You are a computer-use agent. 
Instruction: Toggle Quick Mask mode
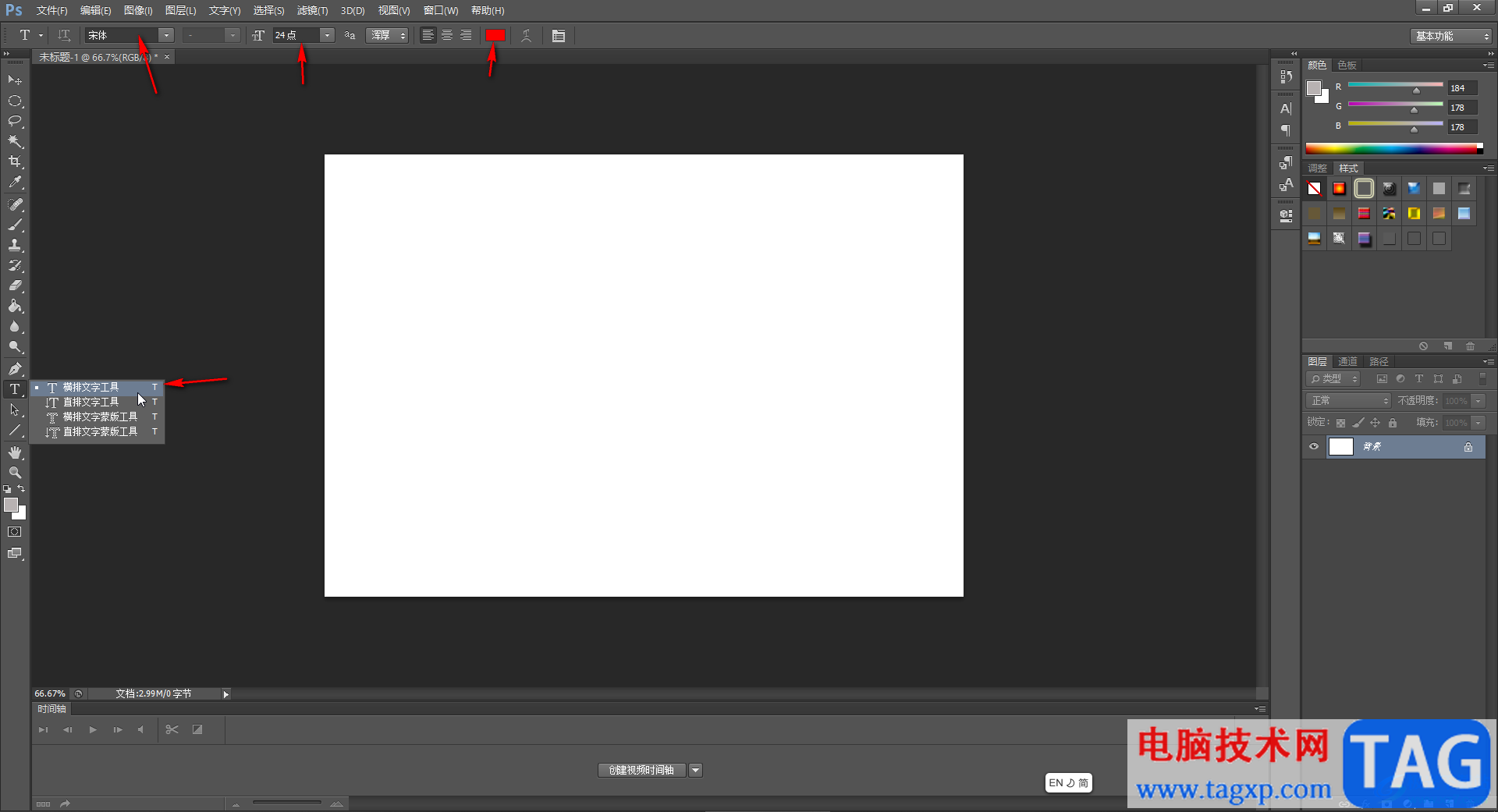(x=15, y=532)
